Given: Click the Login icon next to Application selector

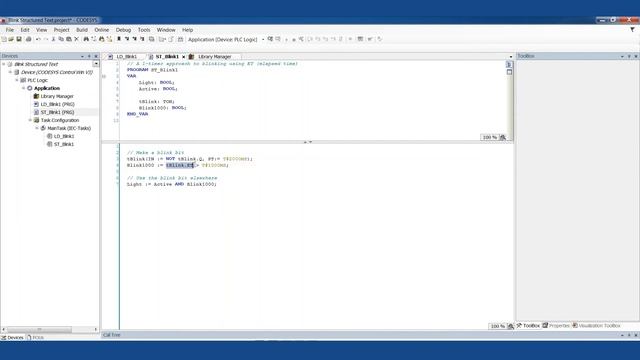Looking at the screenshot, I should point(270,39).
